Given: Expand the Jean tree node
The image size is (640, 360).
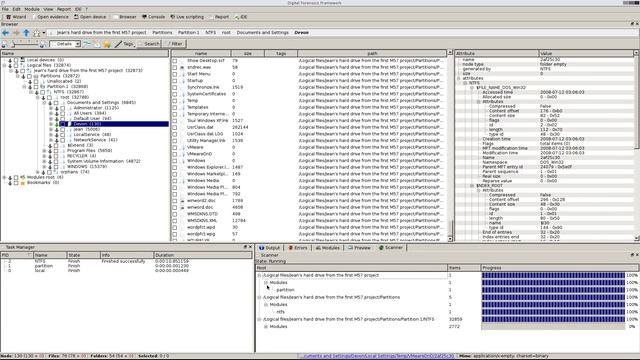Looking at the screenshot, I should [x=51, y=129].
